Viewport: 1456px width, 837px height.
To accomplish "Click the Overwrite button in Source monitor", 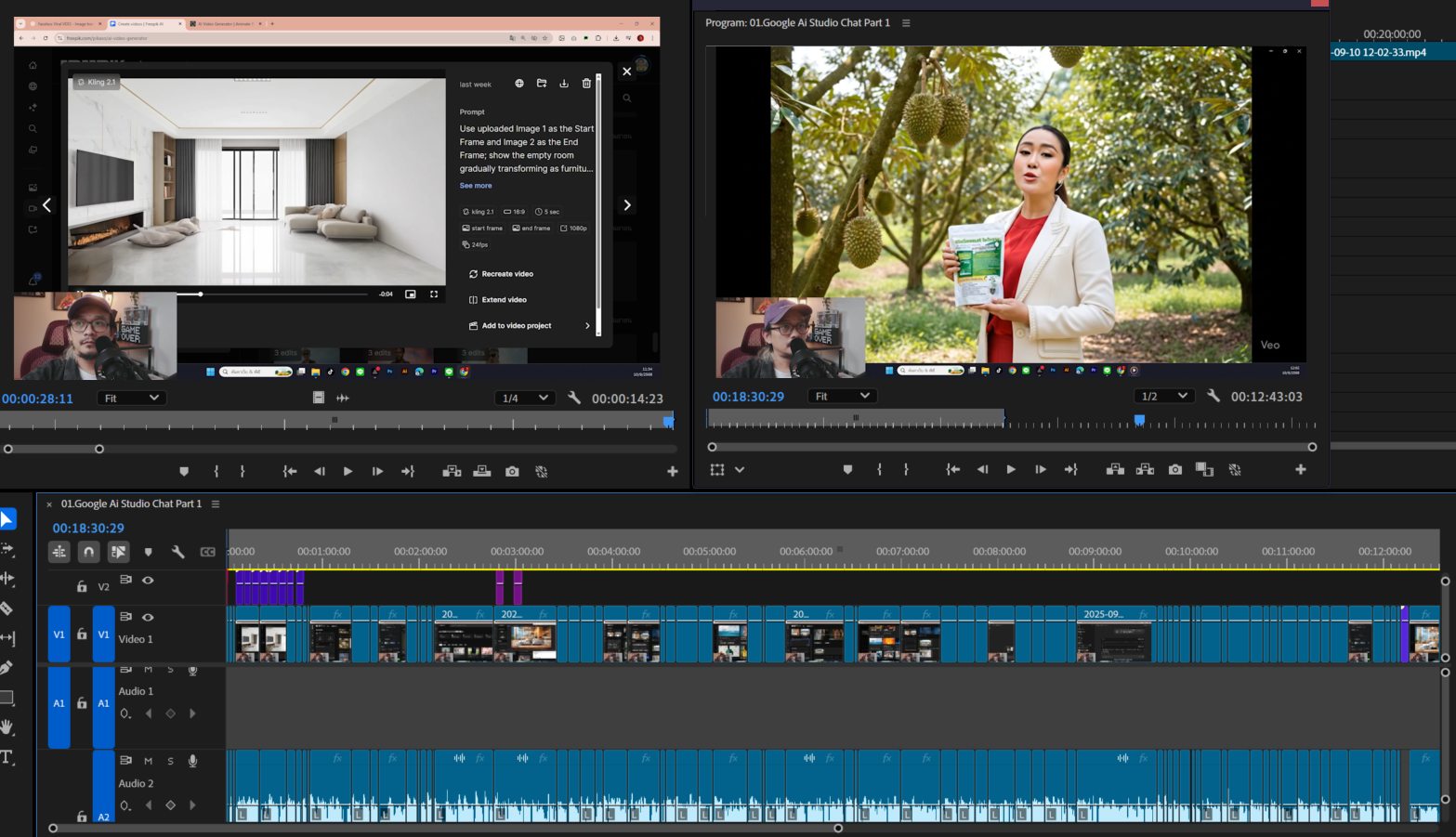I will click(x=481, y=472).
